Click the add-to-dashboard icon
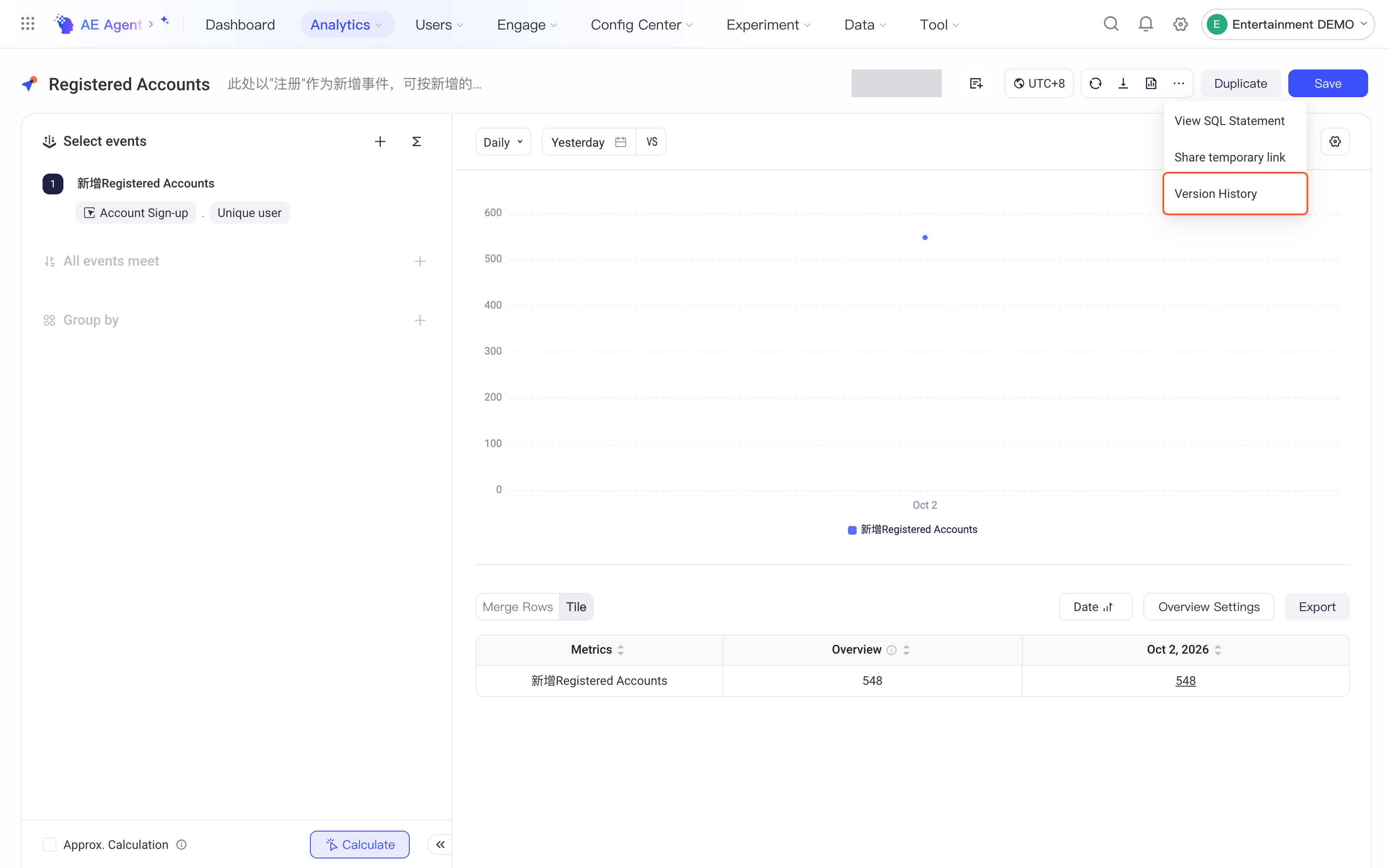 tap(976, 84)
